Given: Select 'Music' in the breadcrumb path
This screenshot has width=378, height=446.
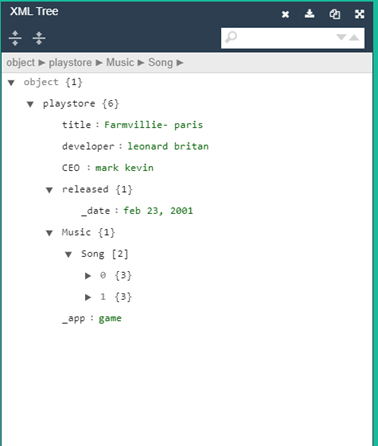Looking at the screenshot, I should pyautogui.click(x=120, y=62).
